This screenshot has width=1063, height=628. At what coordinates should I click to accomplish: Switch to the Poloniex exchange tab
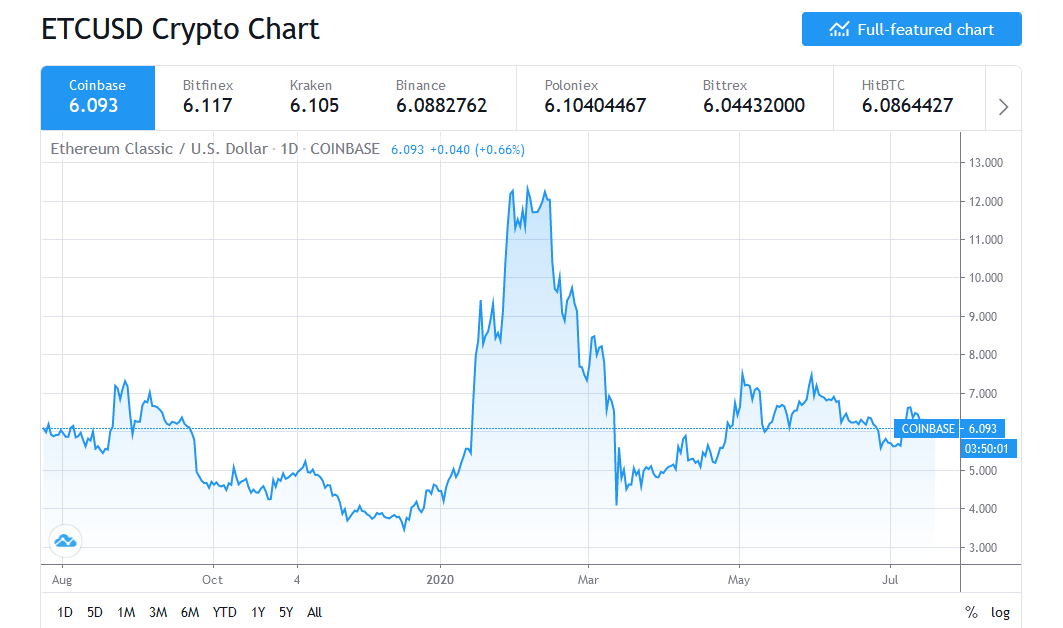coord(595,98)
